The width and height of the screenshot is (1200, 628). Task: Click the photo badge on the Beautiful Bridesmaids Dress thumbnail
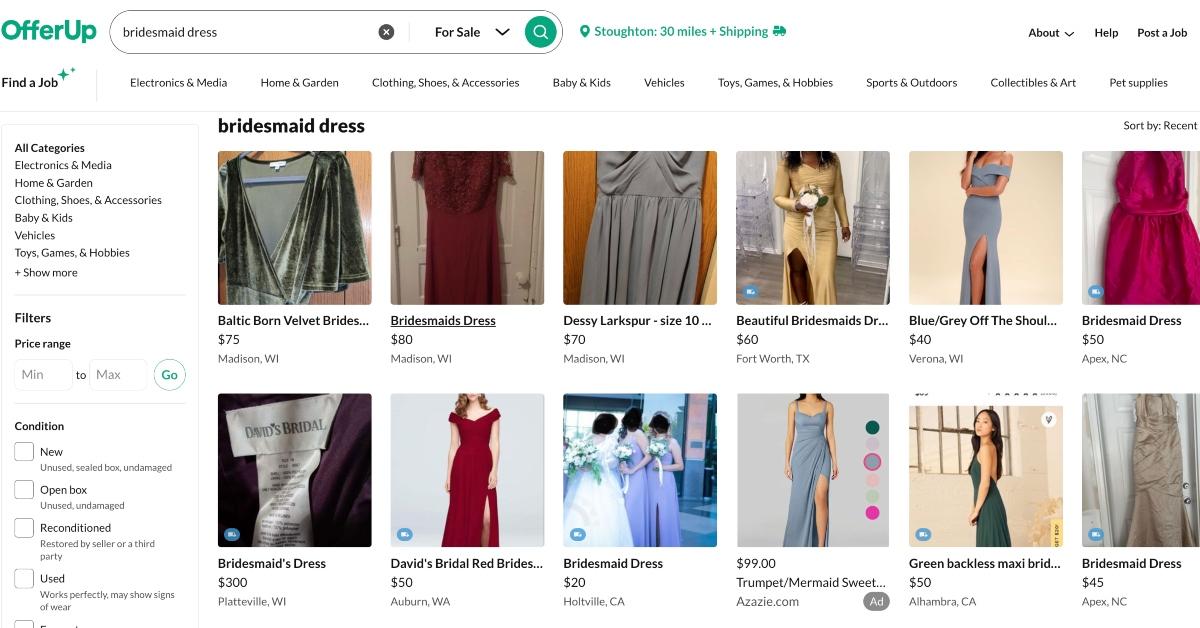750,293
